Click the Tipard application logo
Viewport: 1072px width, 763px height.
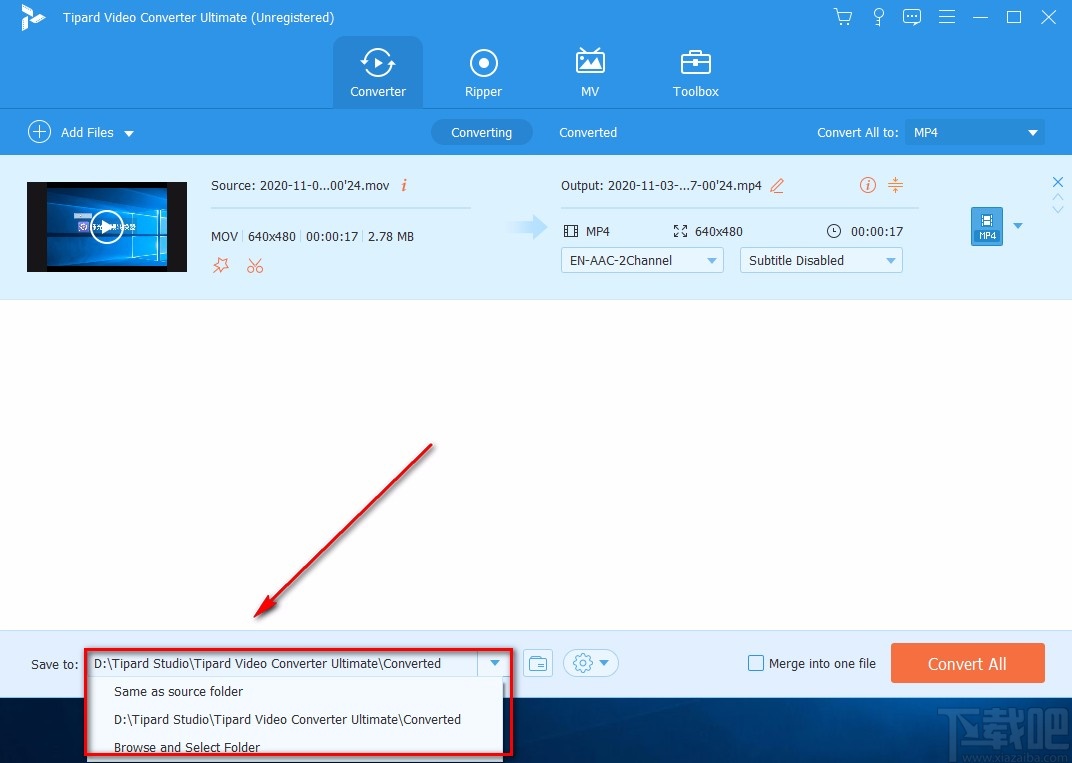click(32, 18)
